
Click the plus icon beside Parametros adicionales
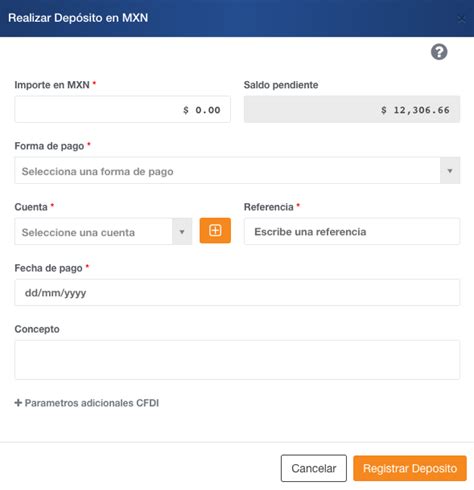[x=18, y=403]
